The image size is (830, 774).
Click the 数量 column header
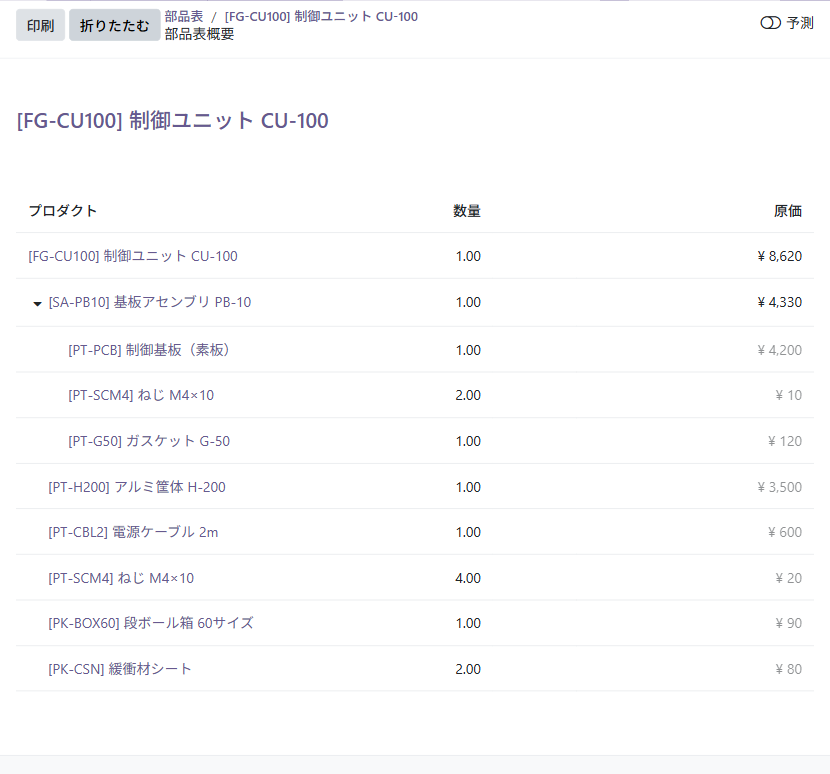[467, 211]
